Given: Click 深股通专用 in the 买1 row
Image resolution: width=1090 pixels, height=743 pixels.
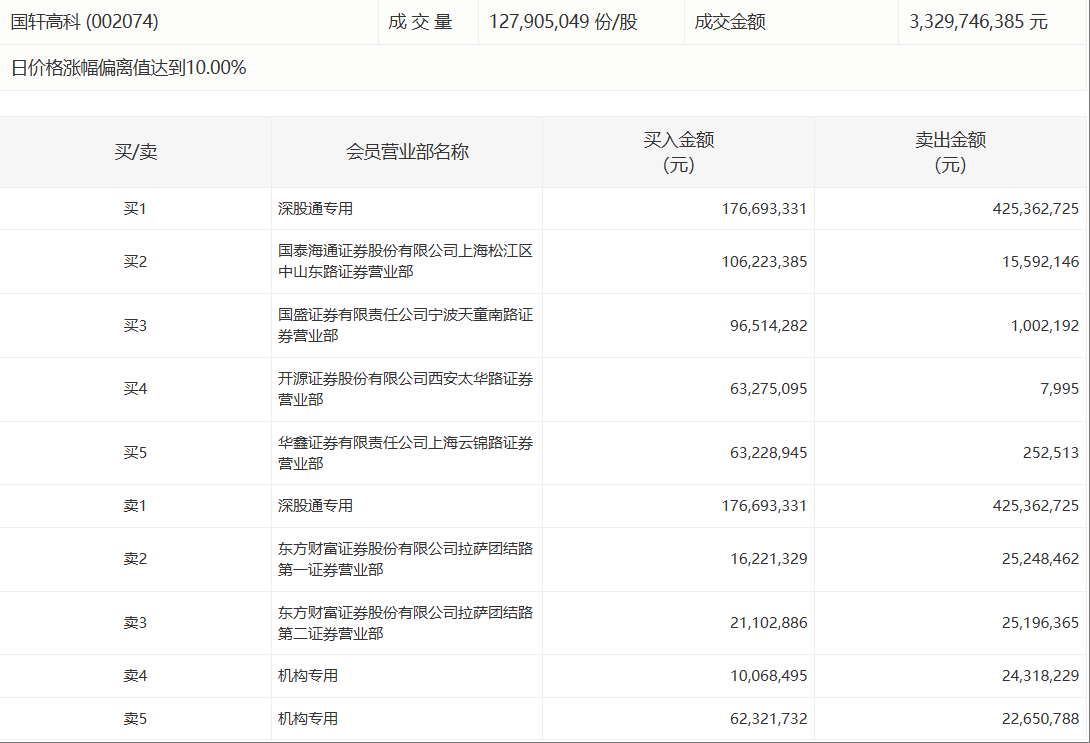Looking at the screenshot, I should point(316,209).
